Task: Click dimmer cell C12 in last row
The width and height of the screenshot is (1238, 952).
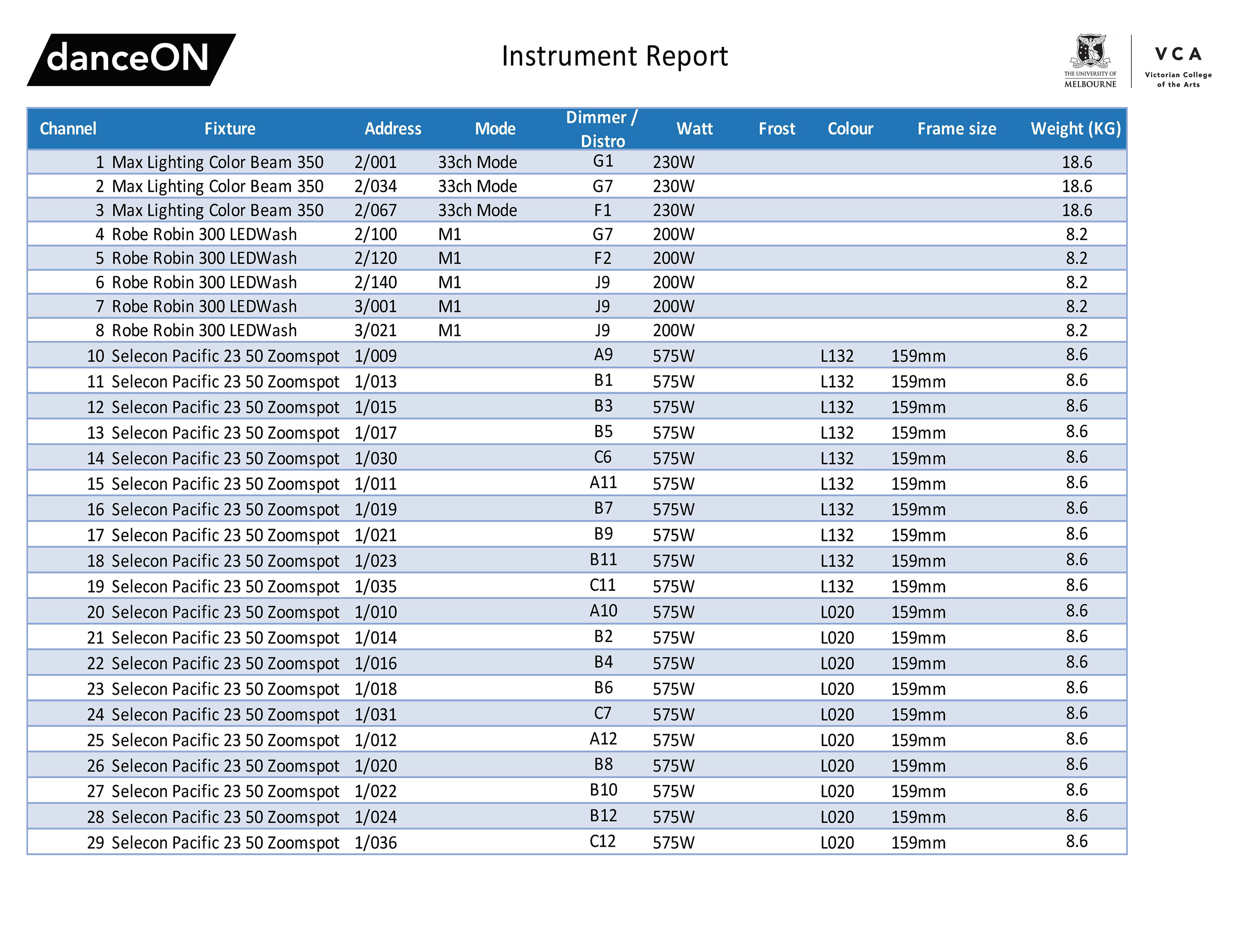Action: point(602,841)
